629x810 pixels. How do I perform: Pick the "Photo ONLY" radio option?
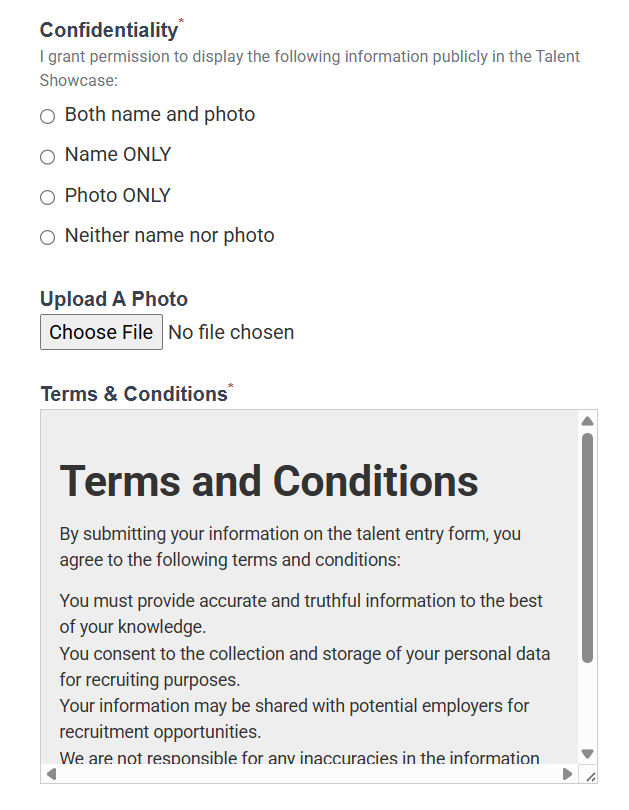point(47,197)
